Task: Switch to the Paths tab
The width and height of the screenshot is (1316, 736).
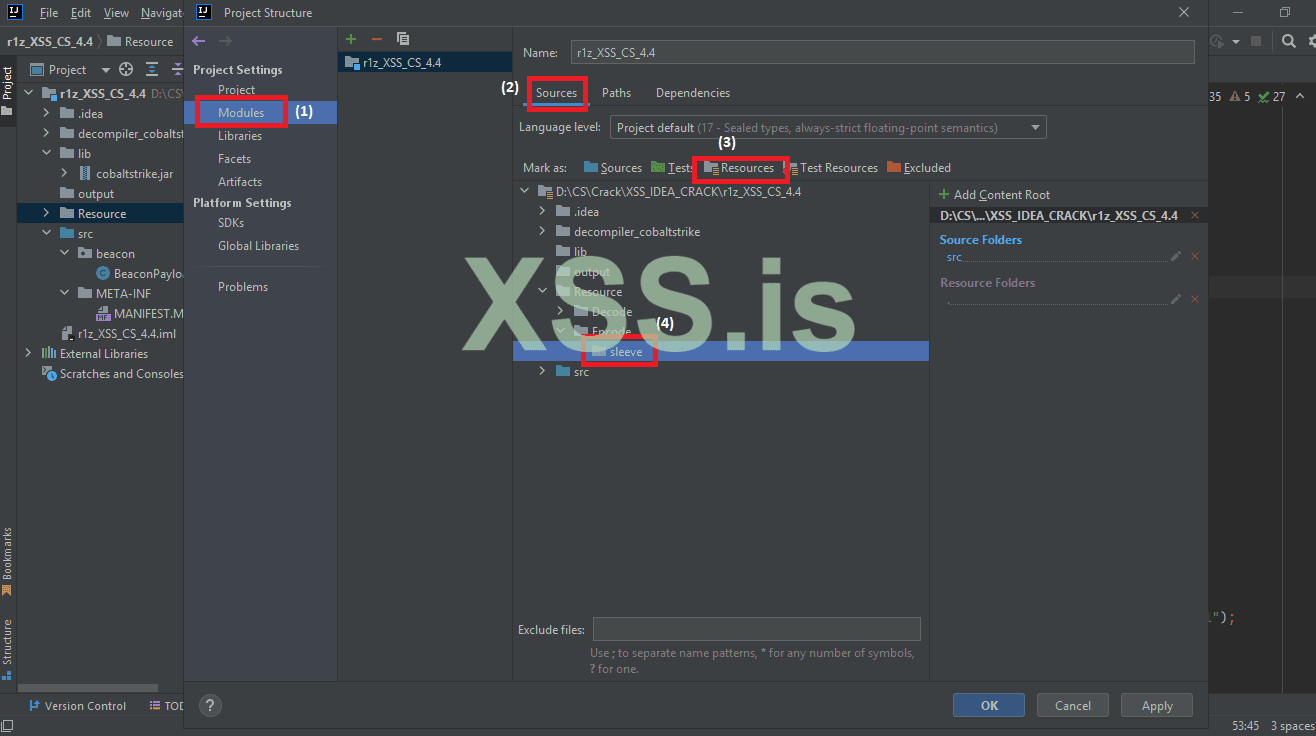Action: click(x=616, y=93)
